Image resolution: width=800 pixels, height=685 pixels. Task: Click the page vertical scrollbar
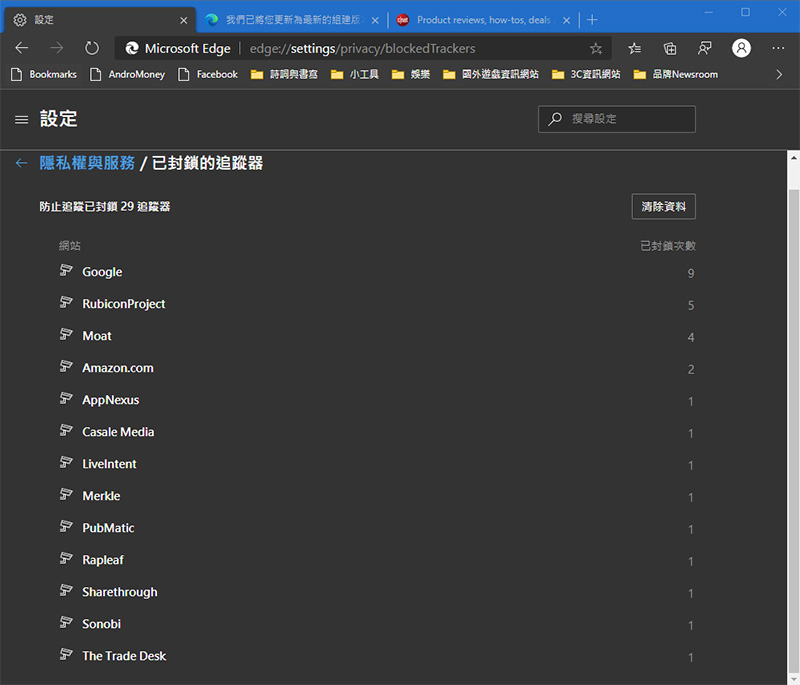pos(793,400)
